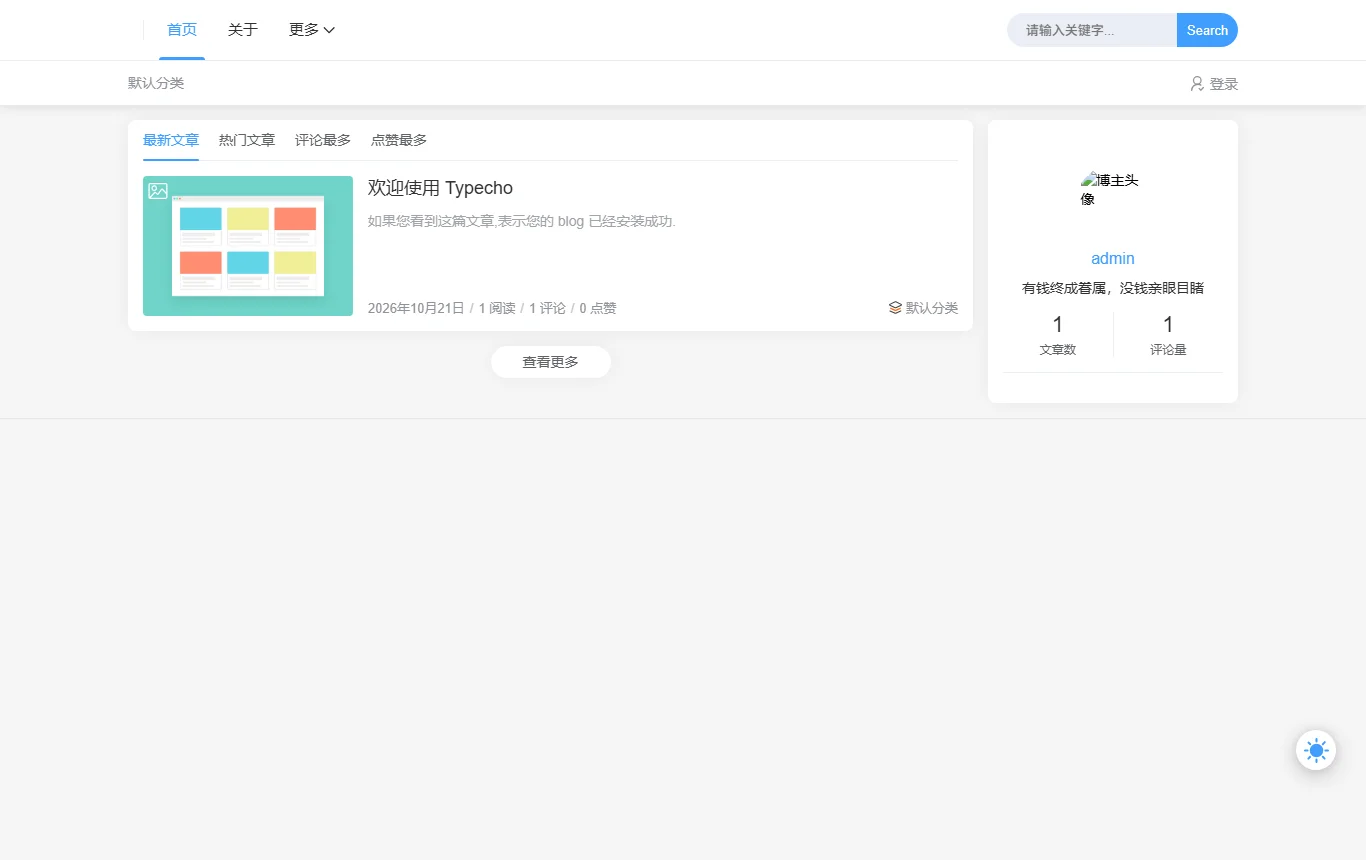The width and height of the screenshot is (1366, 860).
Task: Click the admin author name
Action: [x=1113, y=258]
